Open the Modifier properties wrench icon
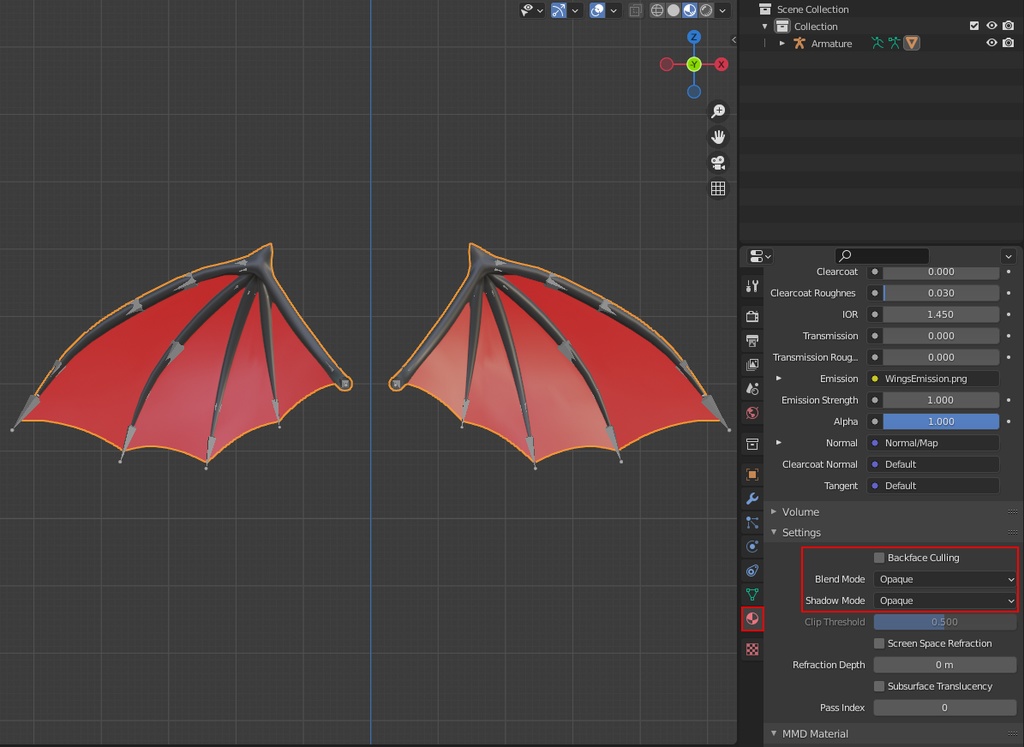The image size is (1024, 747). point(752,498)
